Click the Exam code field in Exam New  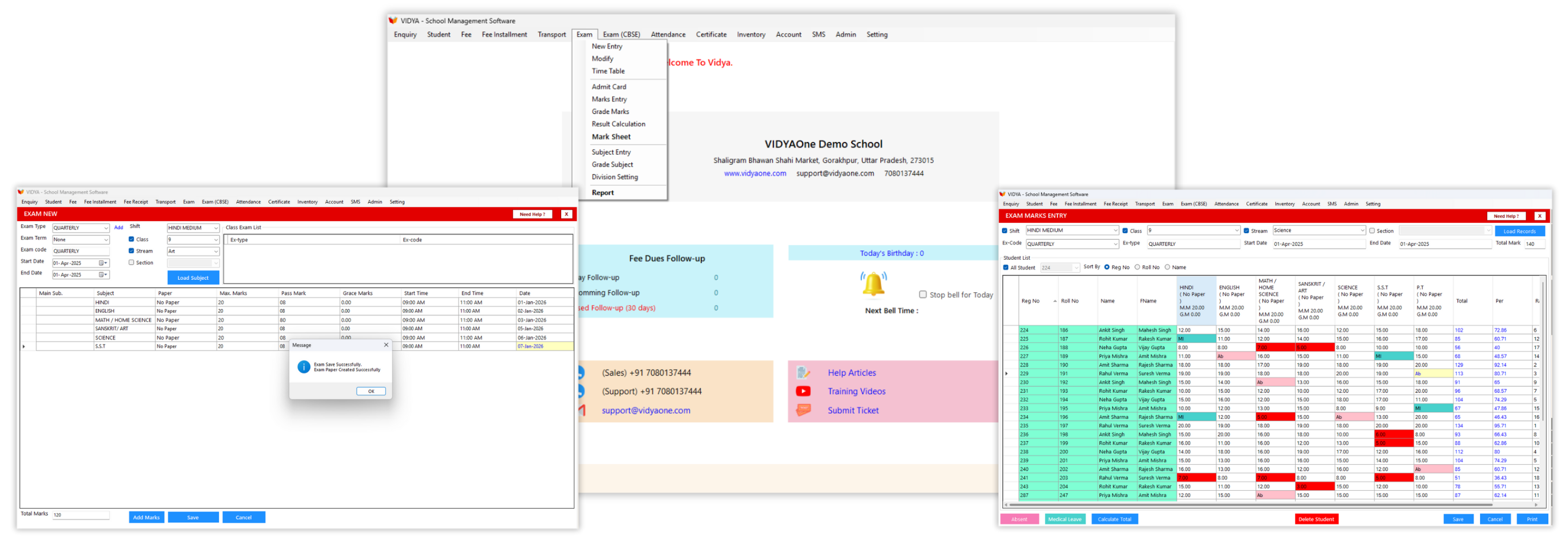tap(80, 251)
